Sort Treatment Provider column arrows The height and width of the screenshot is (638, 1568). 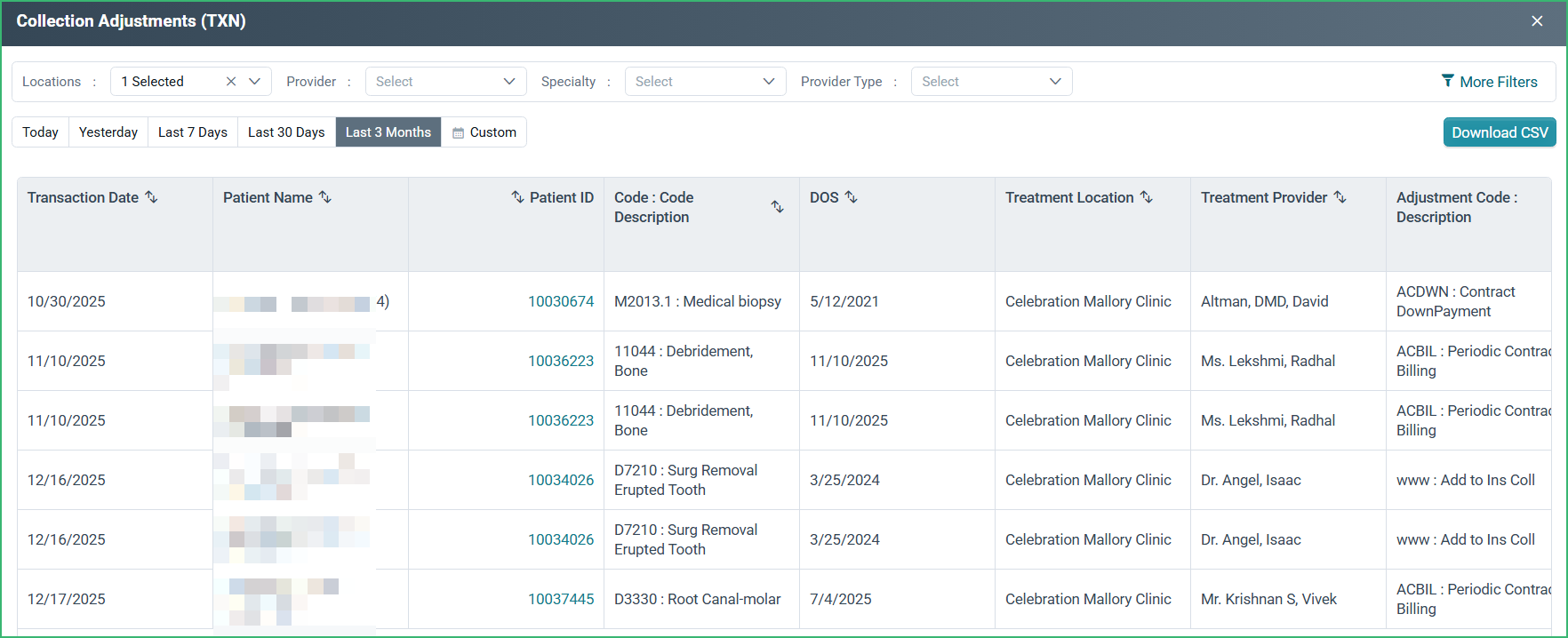point(1340,197)
